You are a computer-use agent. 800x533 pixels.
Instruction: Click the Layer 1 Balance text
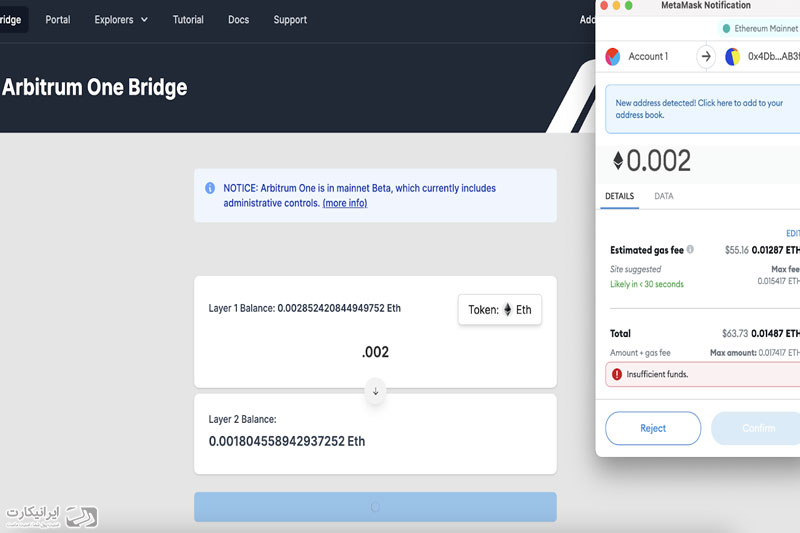coord(305,308)
